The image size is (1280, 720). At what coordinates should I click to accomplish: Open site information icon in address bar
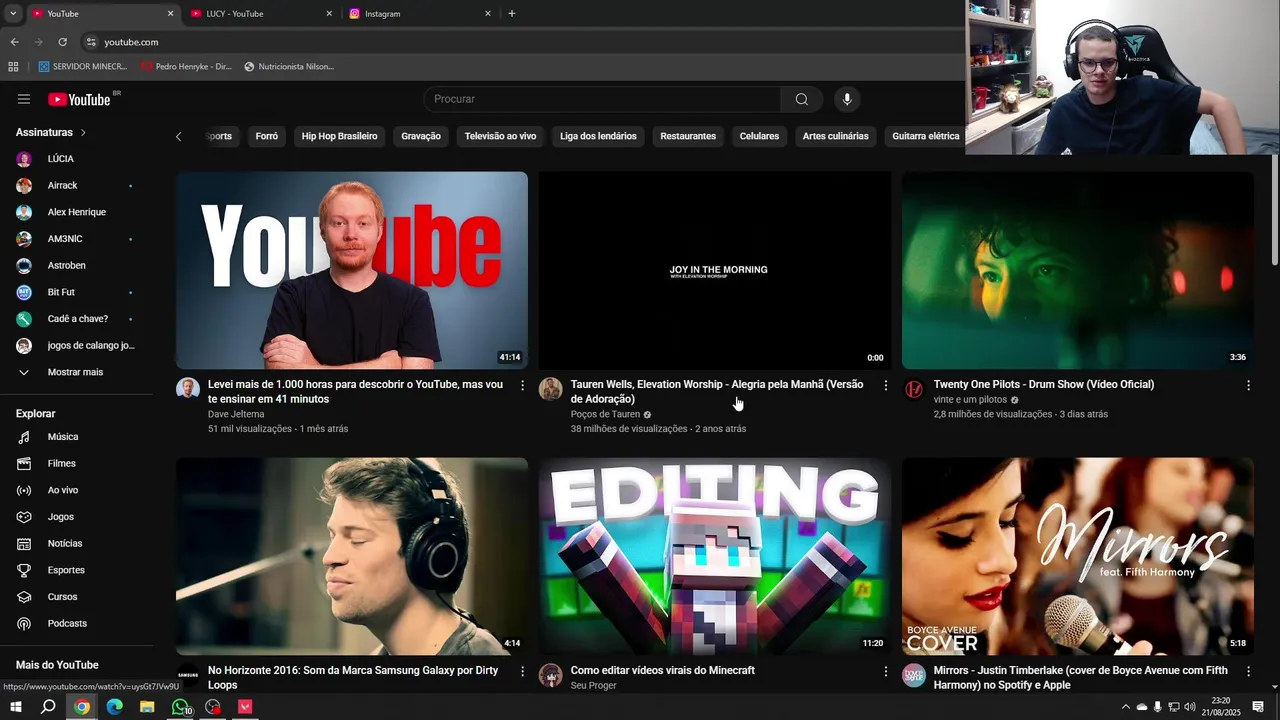91,42
